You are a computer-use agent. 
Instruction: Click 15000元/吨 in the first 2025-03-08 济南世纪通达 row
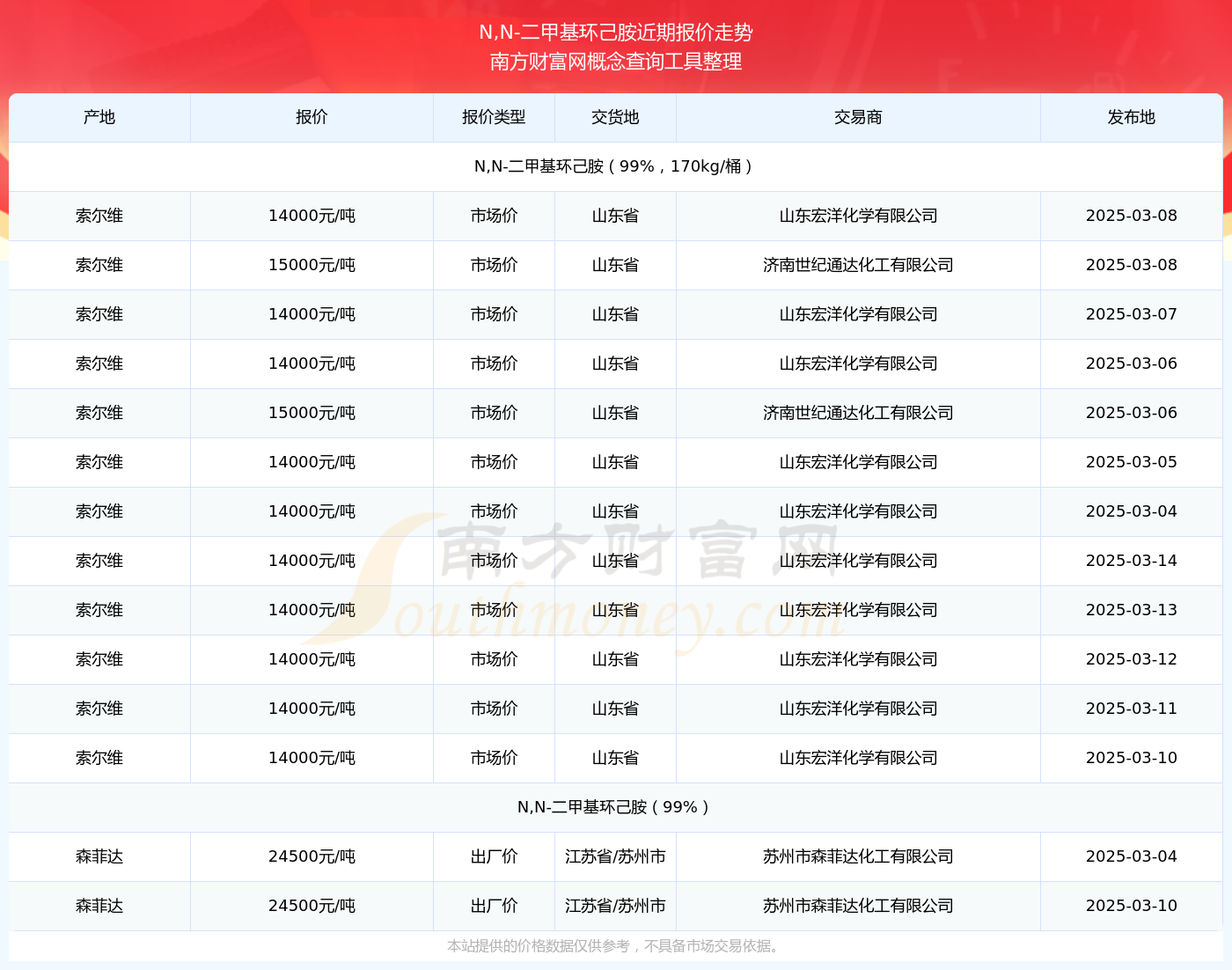(x=312, y=265)
